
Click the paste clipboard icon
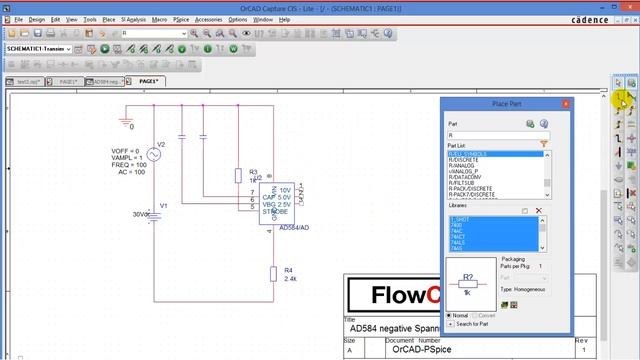(x=89, y=33)
